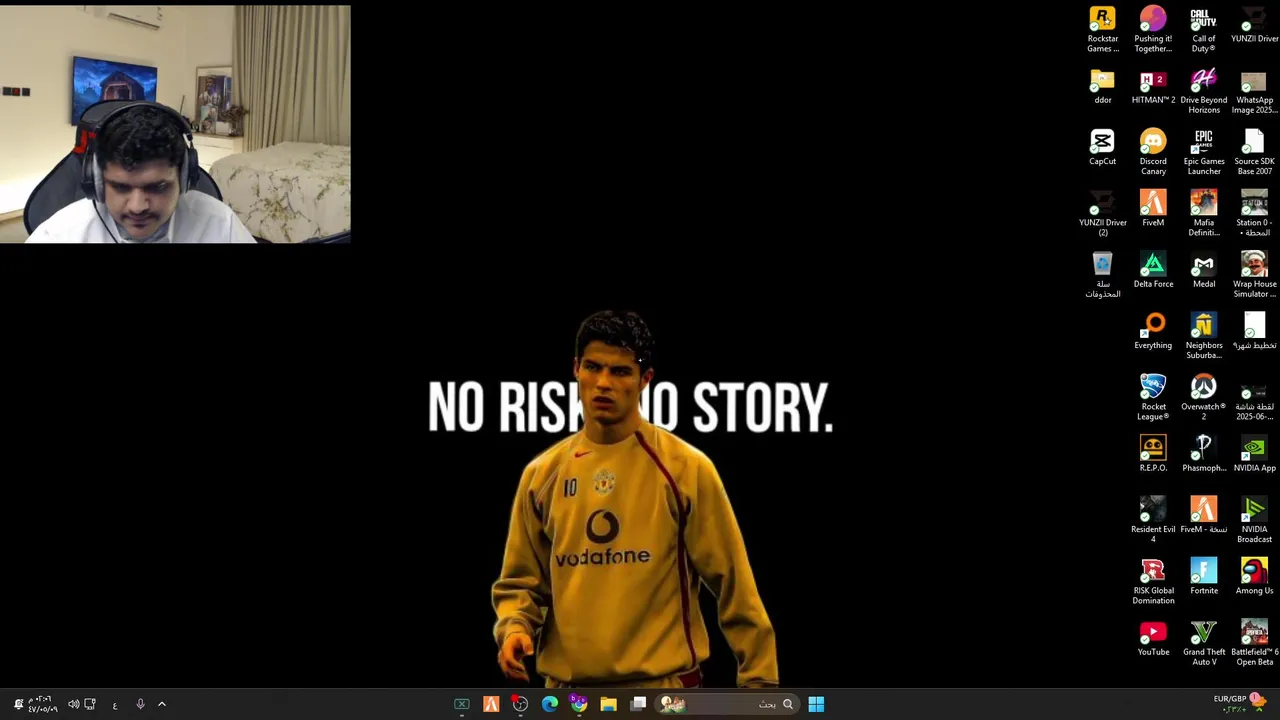1280x720 pixels.
Task: Expand the hidden system tray icons chevron
Action: (162, 704)
